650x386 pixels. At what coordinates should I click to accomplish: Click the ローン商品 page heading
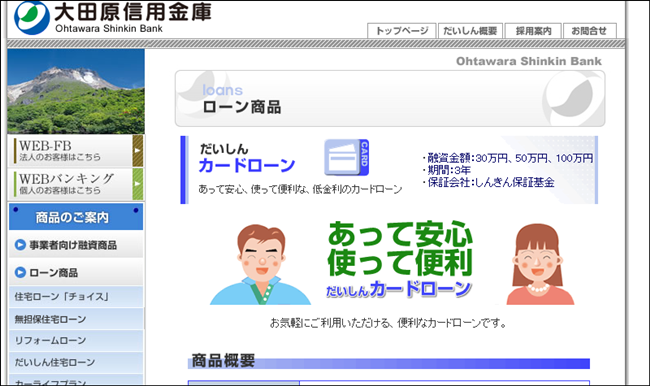[x=242, y=107]
